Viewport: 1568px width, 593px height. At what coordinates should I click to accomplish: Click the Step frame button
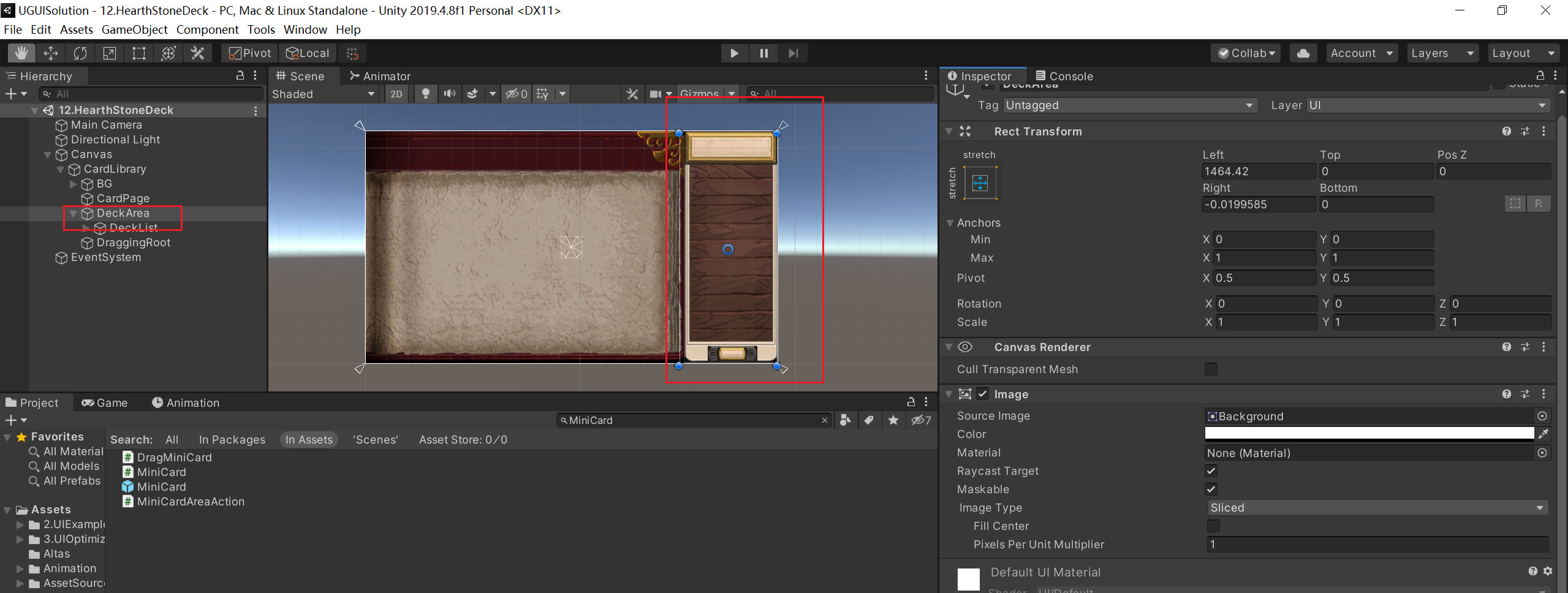click(x=793, y=53)
